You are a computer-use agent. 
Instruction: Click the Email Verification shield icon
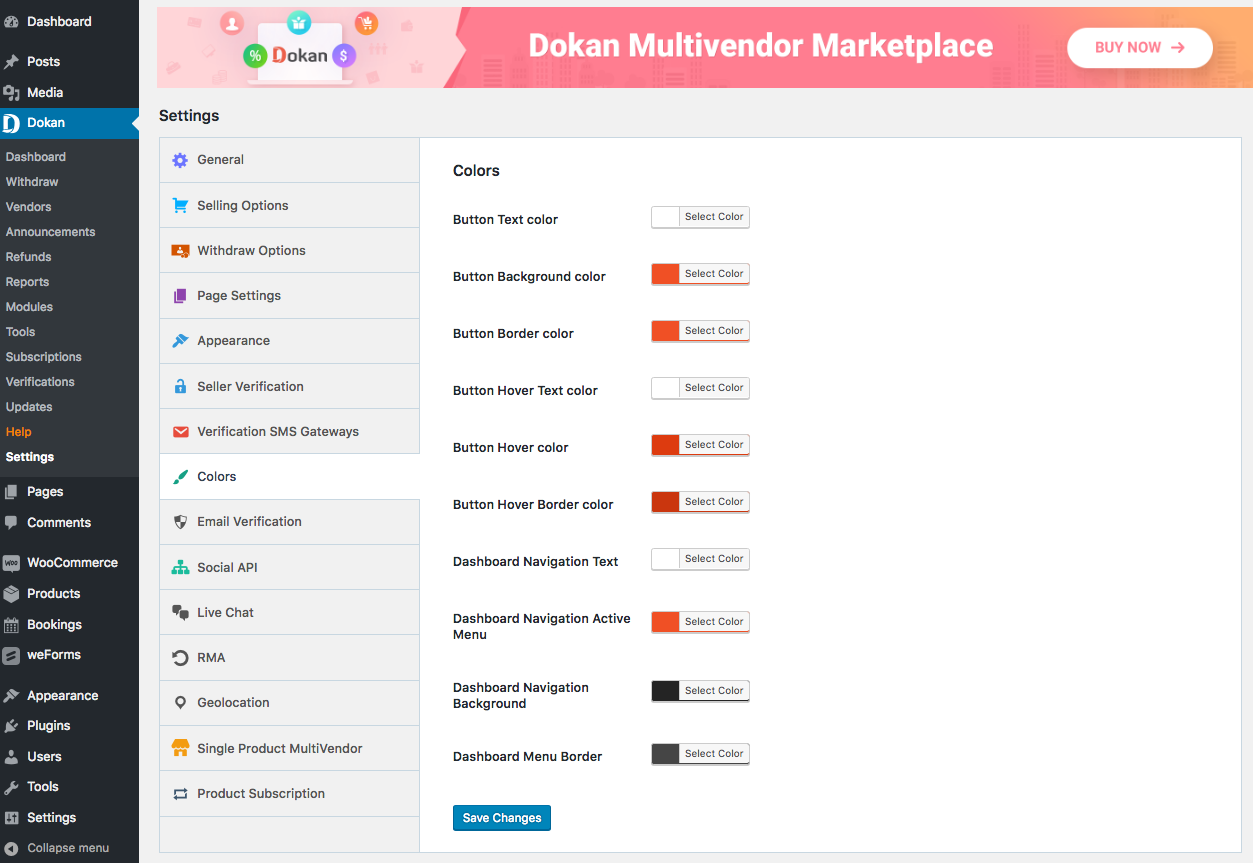click(180, 522)
